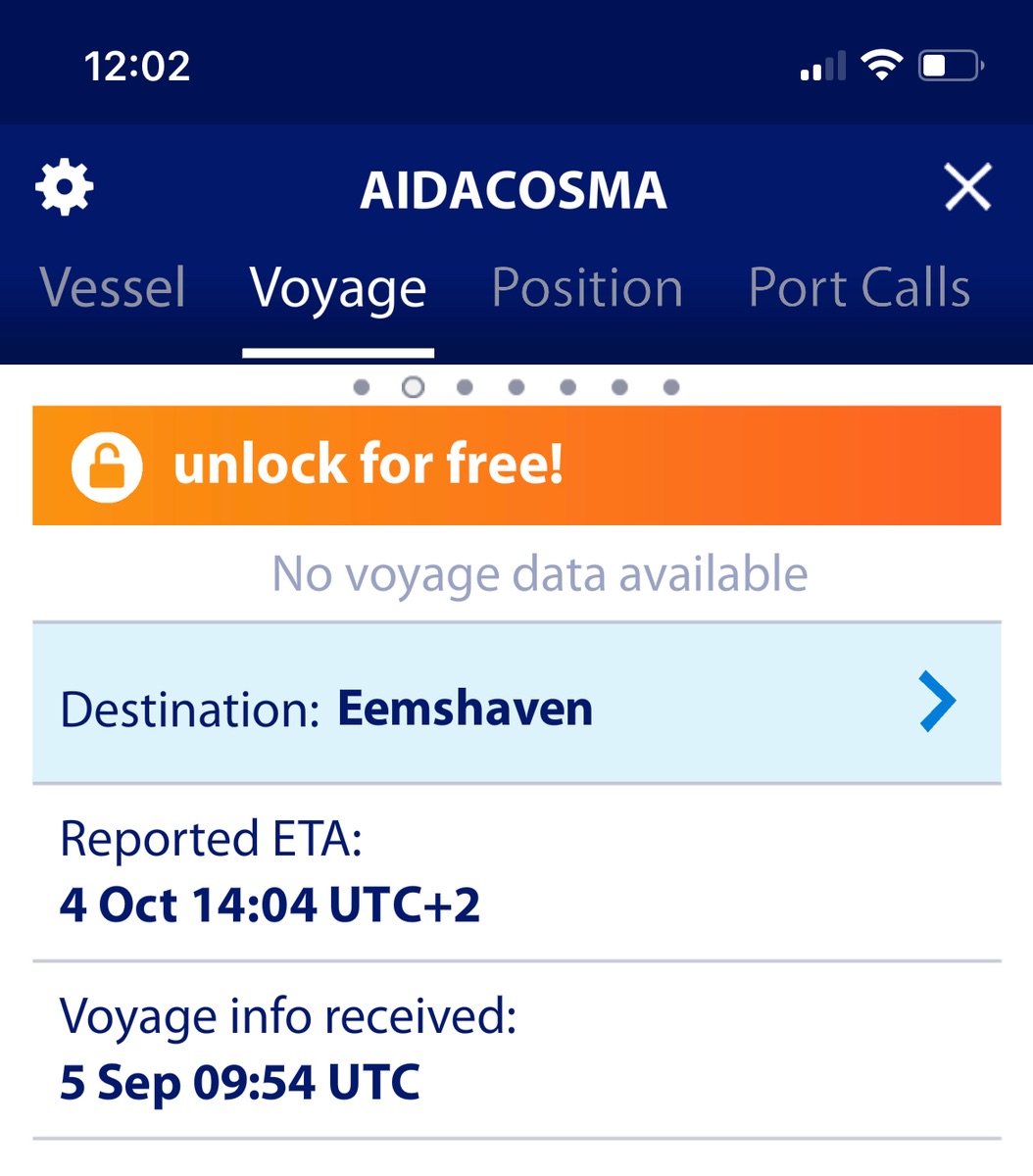The height and width of the screenshot is (1176, 1033).
Task: Jump to the last page indicator dot
Action: [671, 387]
